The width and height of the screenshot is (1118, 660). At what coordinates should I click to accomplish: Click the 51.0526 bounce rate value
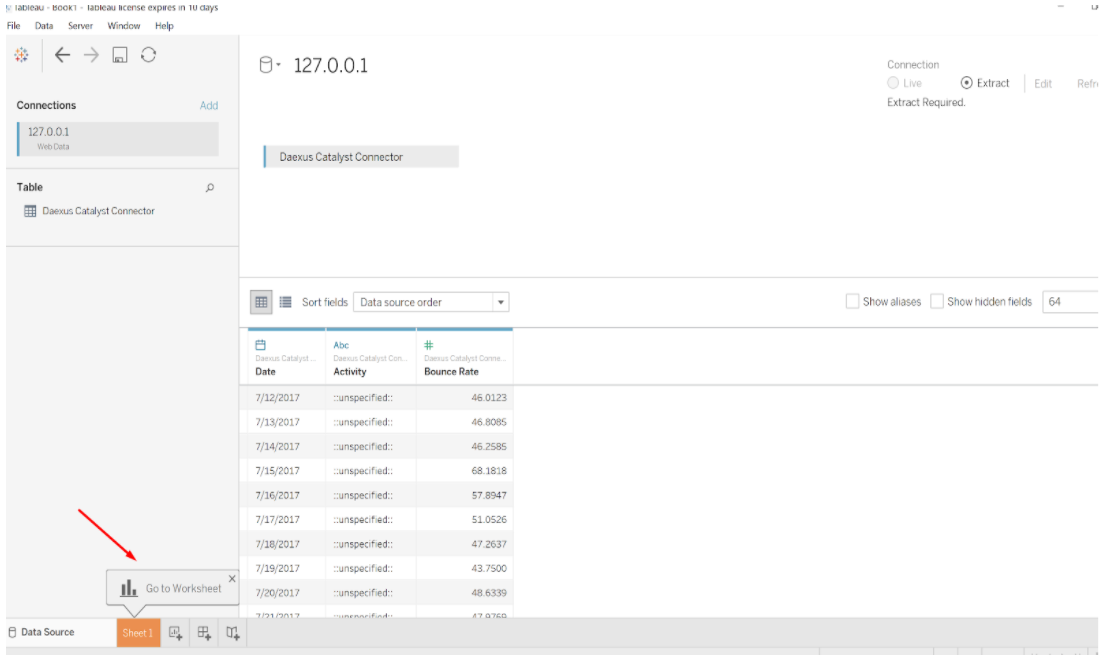[488, 520]
